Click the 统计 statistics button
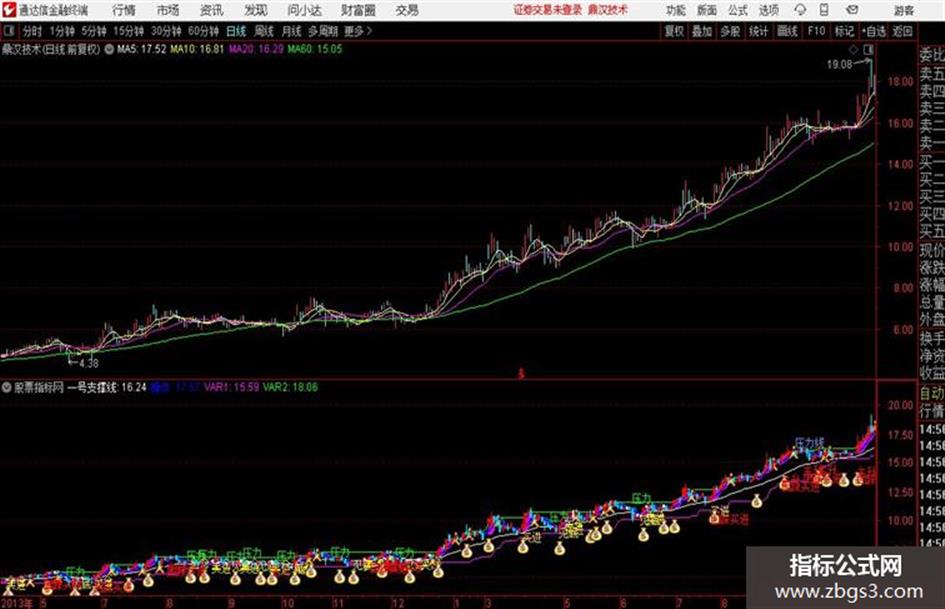The image size is (945, 609). [759, 31]
